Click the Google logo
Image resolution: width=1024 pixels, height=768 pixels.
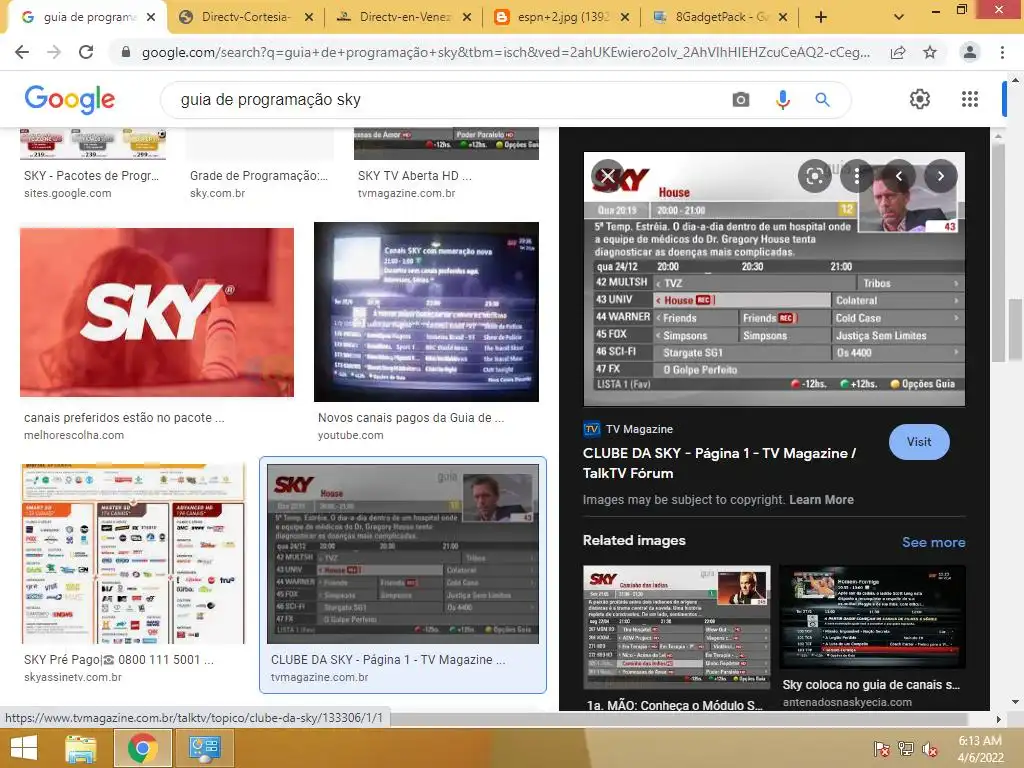(69, 99)
